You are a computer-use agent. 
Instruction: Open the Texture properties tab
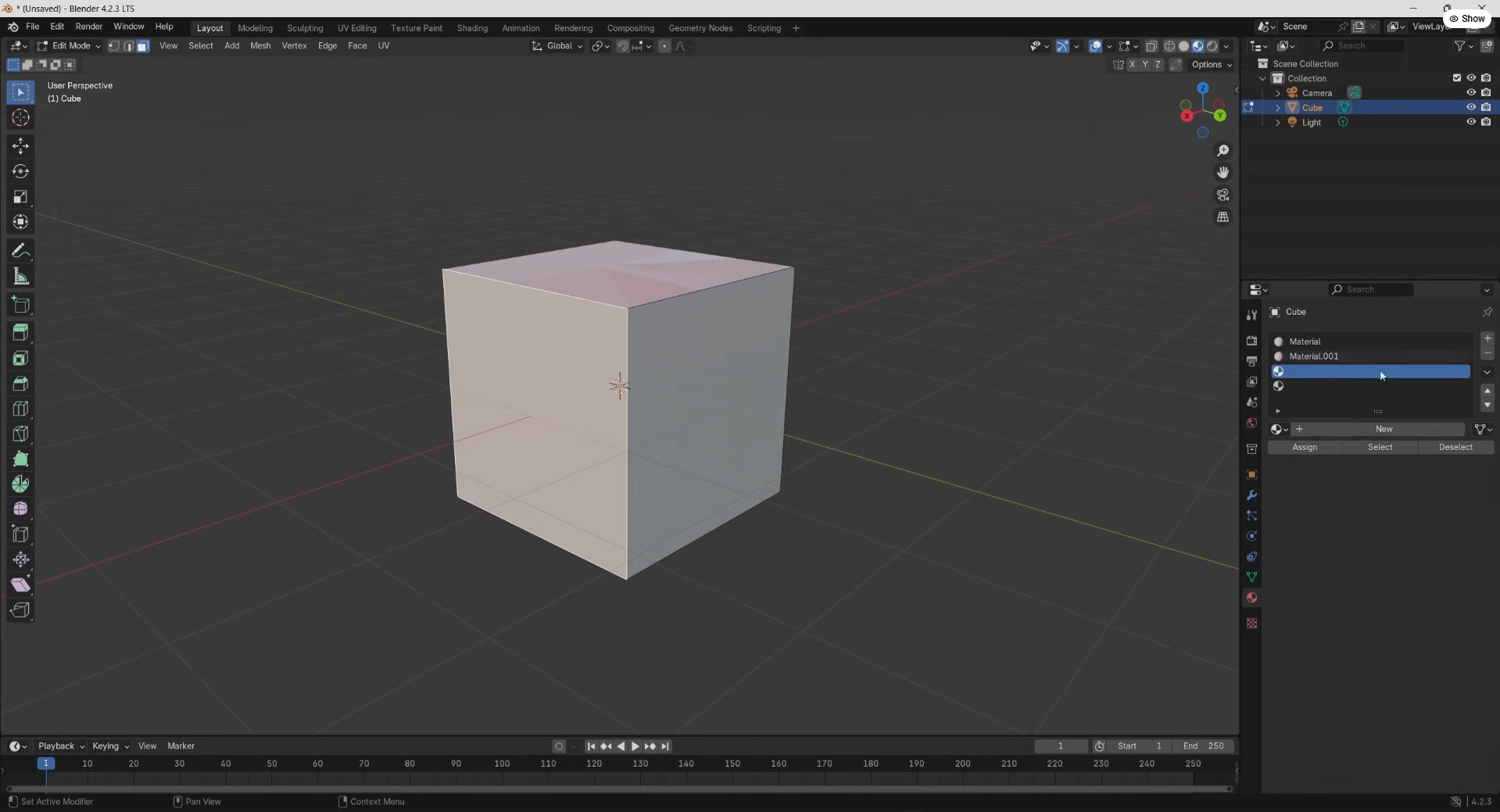point(1251,623)
